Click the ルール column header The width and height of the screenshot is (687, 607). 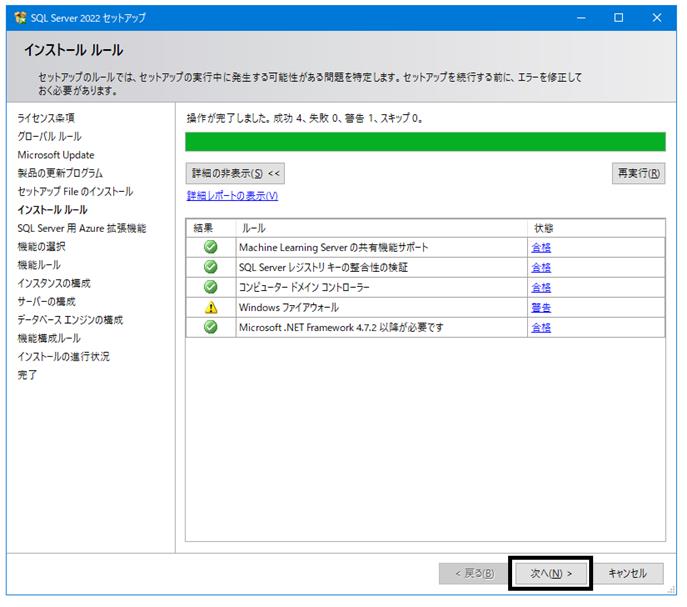pyautogui.click(x=381, y=228)
